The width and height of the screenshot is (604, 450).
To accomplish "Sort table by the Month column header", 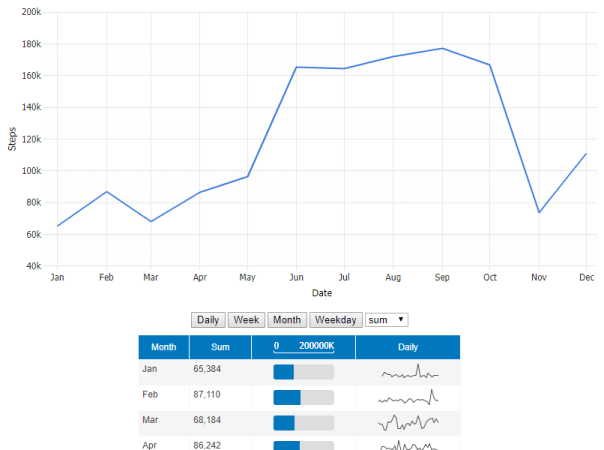I will [163, 347].
